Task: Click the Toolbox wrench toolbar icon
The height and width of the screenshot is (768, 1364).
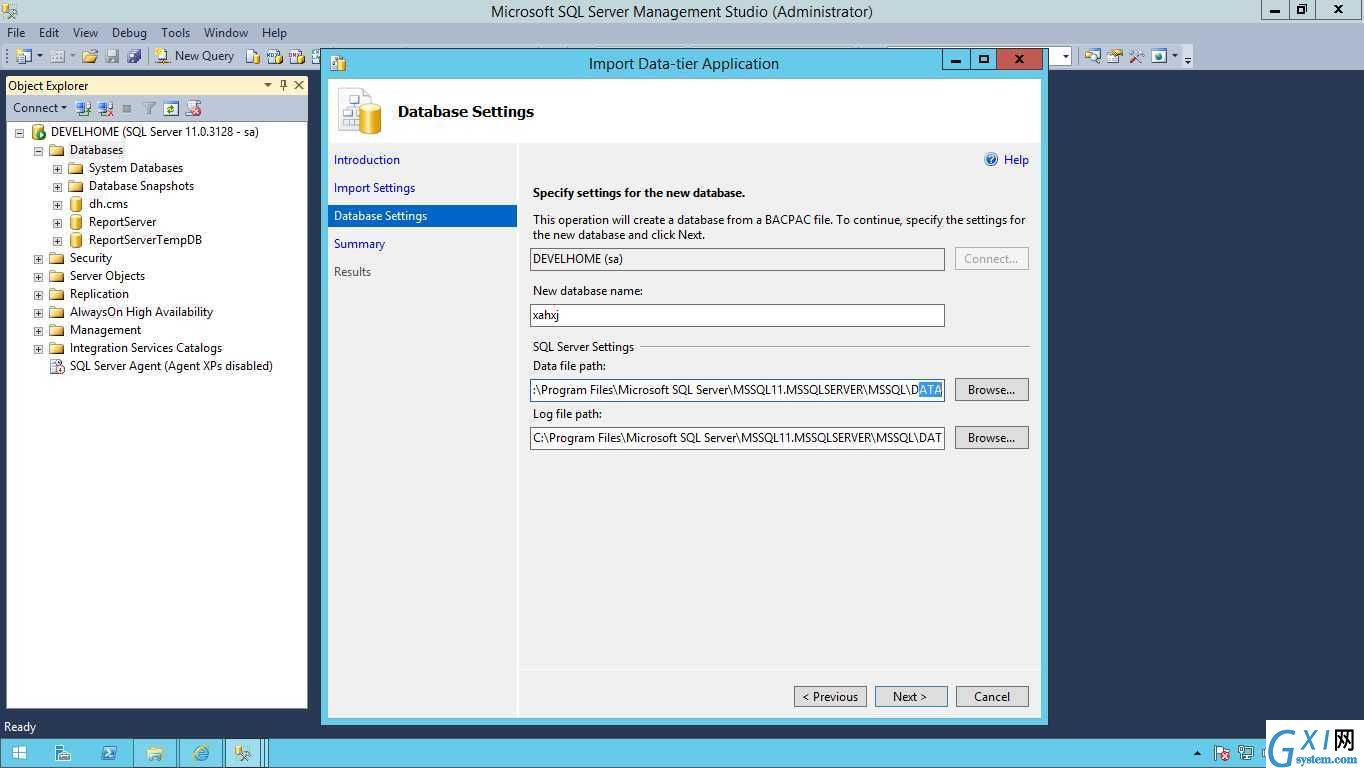Action: click(1136, 56)
